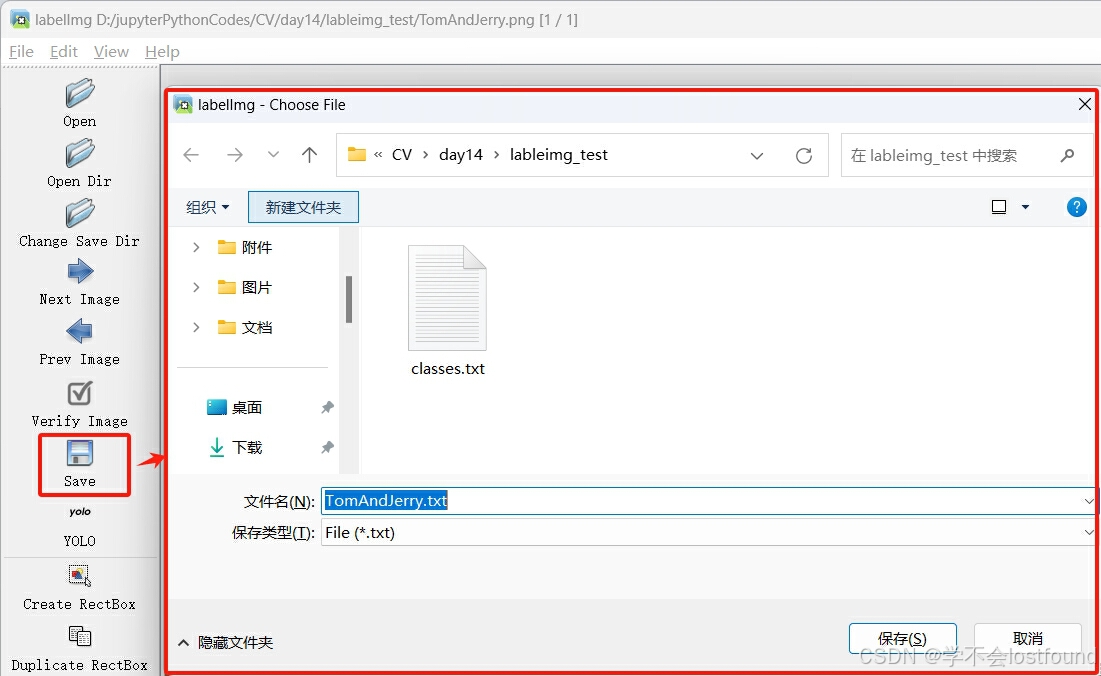
Task: Refresh the lableimg_test folder listing
Action: coord(804,156)
